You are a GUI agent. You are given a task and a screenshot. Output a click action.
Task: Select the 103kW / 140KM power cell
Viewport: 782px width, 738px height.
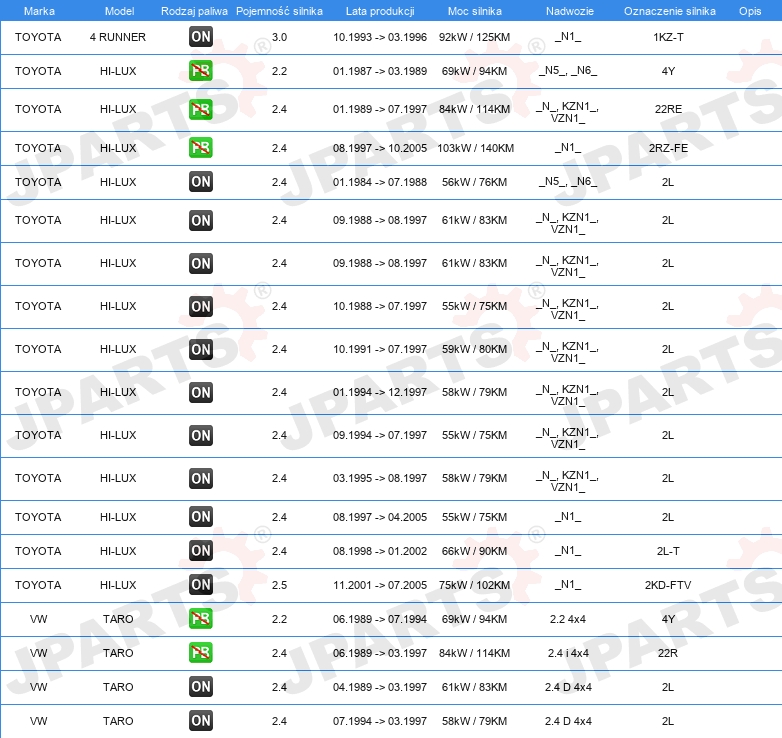[475, 148]
